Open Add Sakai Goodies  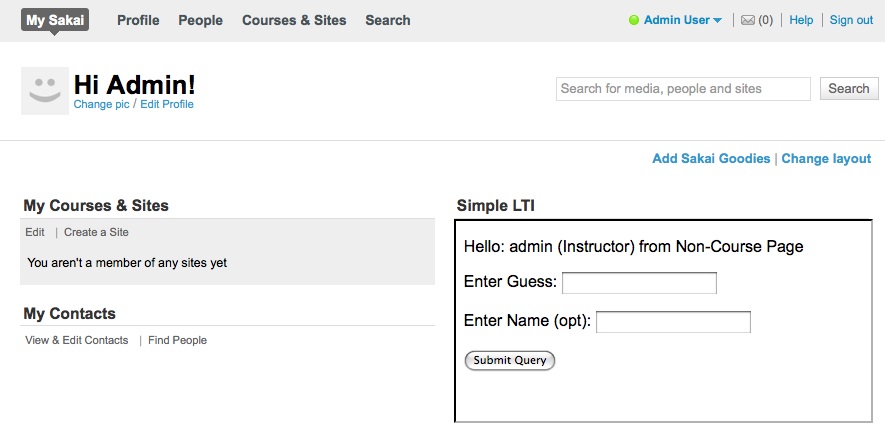[x=711, y=159]
